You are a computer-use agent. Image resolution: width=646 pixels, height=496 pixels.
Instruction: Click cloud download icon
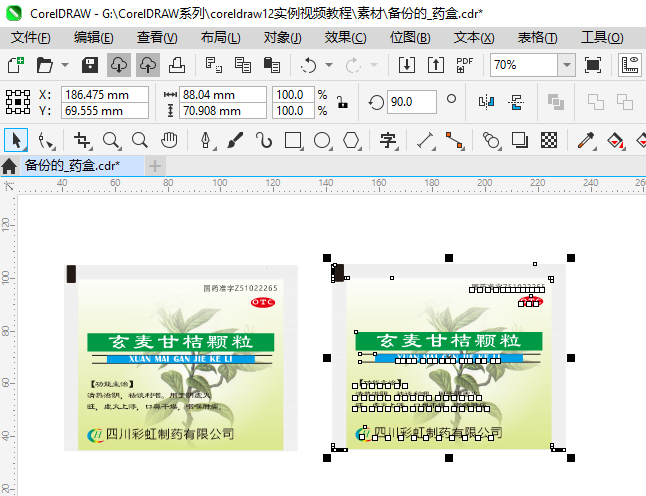(119, 65)
